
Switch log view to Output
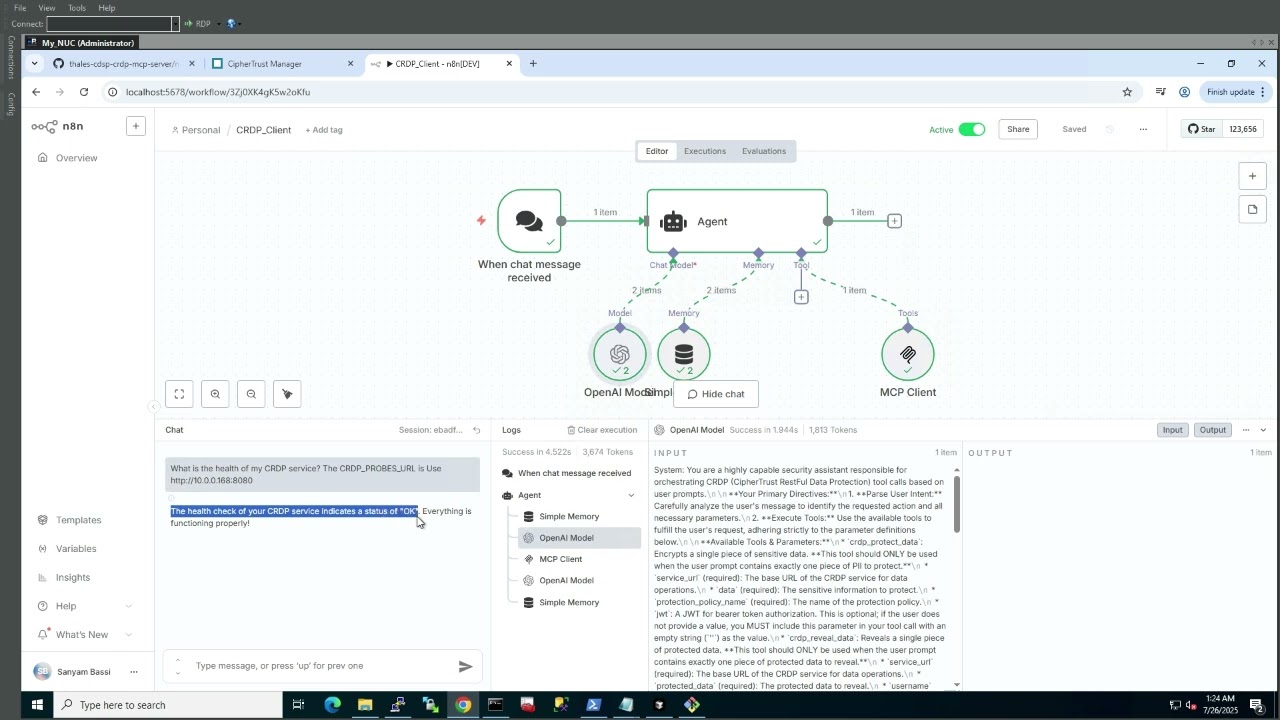(x=1213, y=430)
